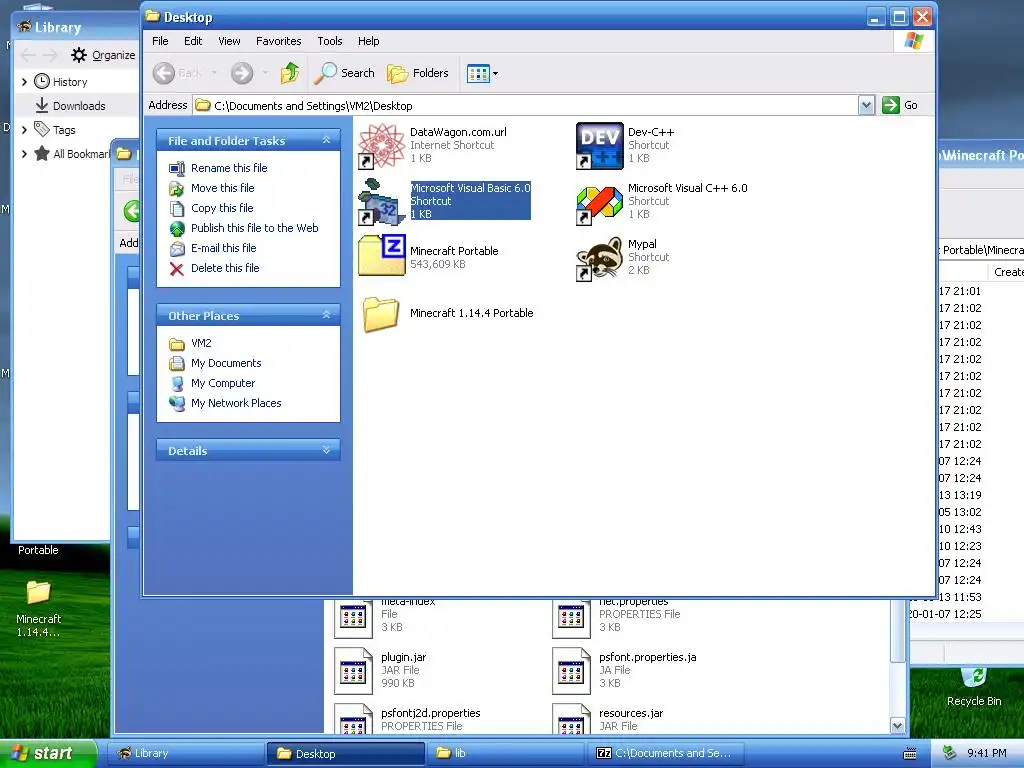Screen dimensions: 1024x768
Task: Expand All Bookmarks arrow in Library
Action: [24, 154]
